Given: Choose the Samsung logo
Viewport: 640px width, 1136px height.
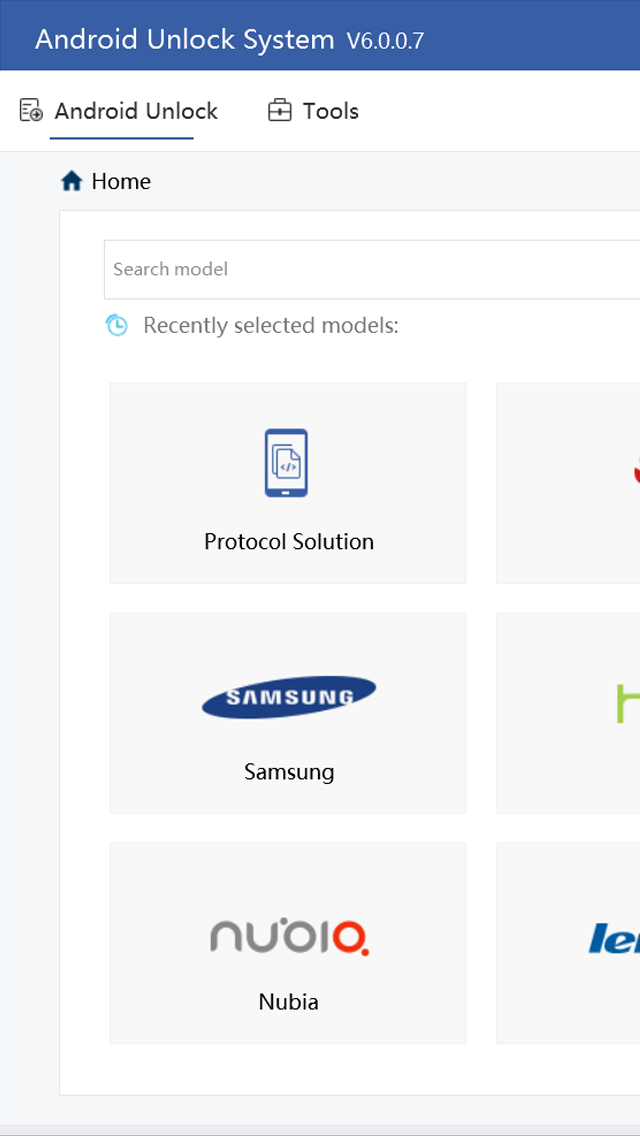Looking at the screenshot, I should 288,697.
